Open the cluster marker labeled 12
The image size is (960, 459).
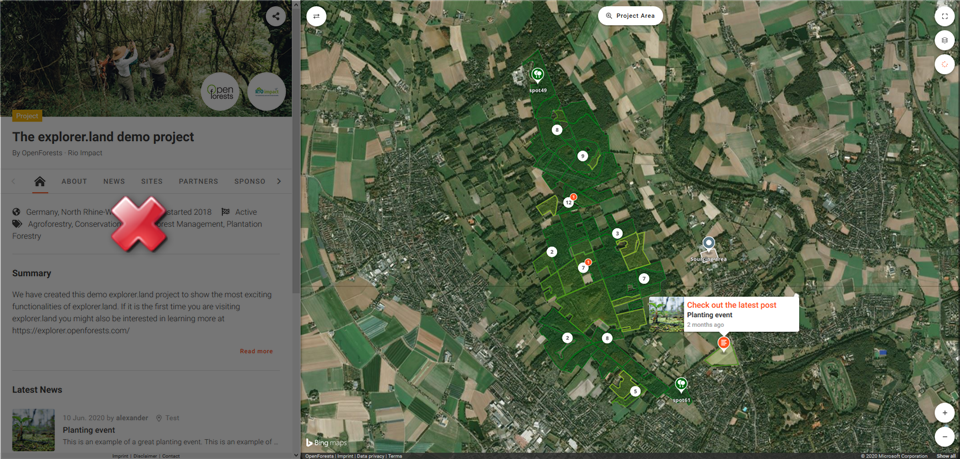(569, 202)
